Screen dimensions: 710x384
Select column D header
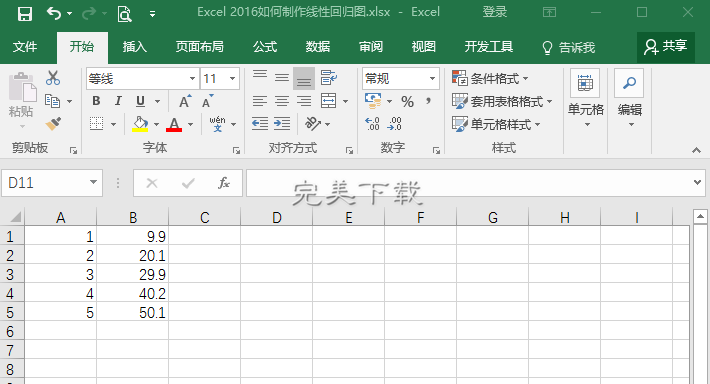coord(276,218)
